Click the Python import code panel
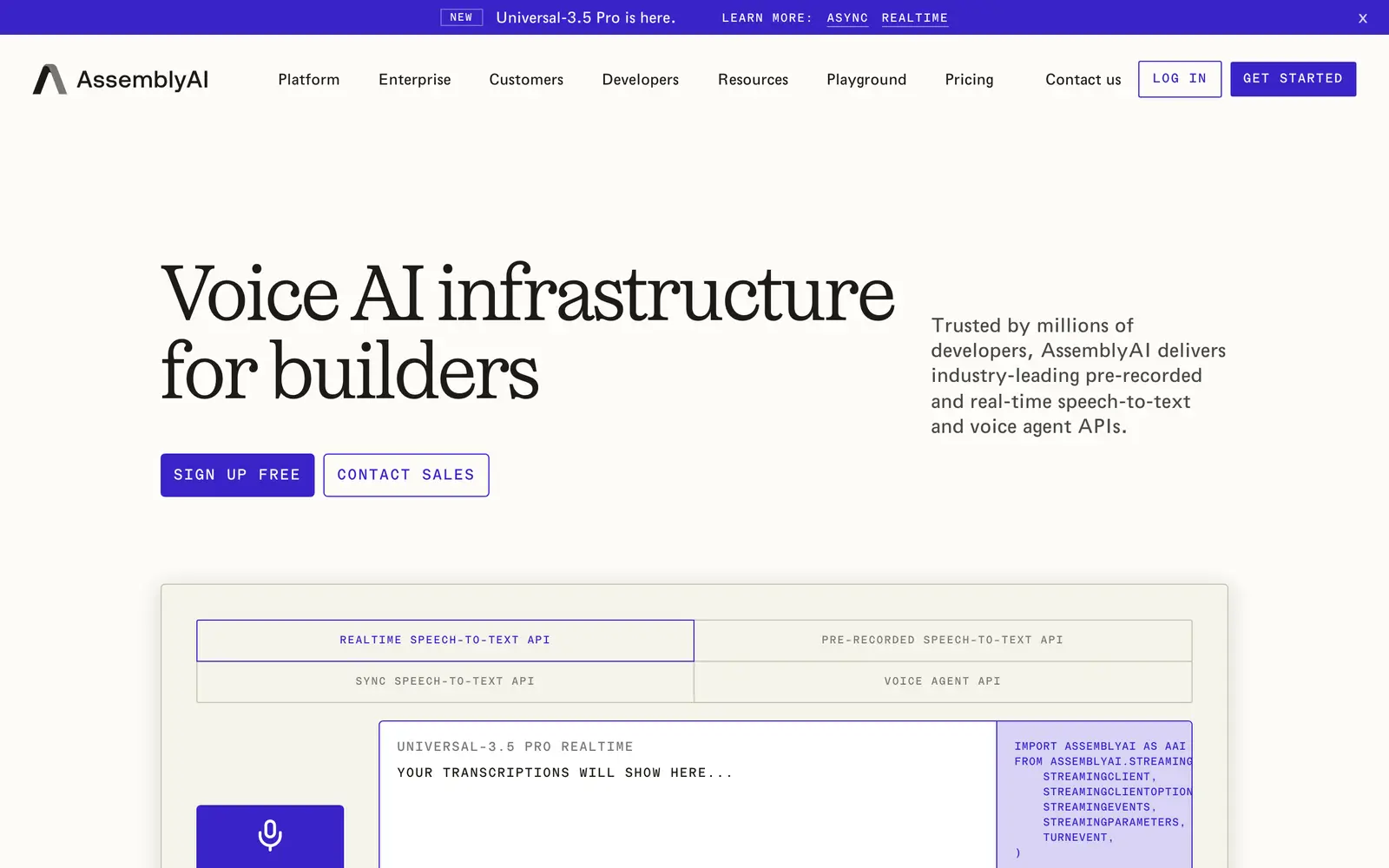This screenshot has height=868, width=1389. pos(1094,794)
